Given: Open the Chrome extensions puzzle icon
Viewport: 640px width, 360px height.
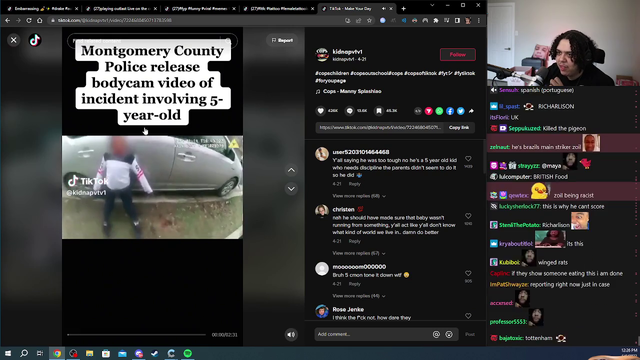Looking at the screenshot, I should point(436,20).
